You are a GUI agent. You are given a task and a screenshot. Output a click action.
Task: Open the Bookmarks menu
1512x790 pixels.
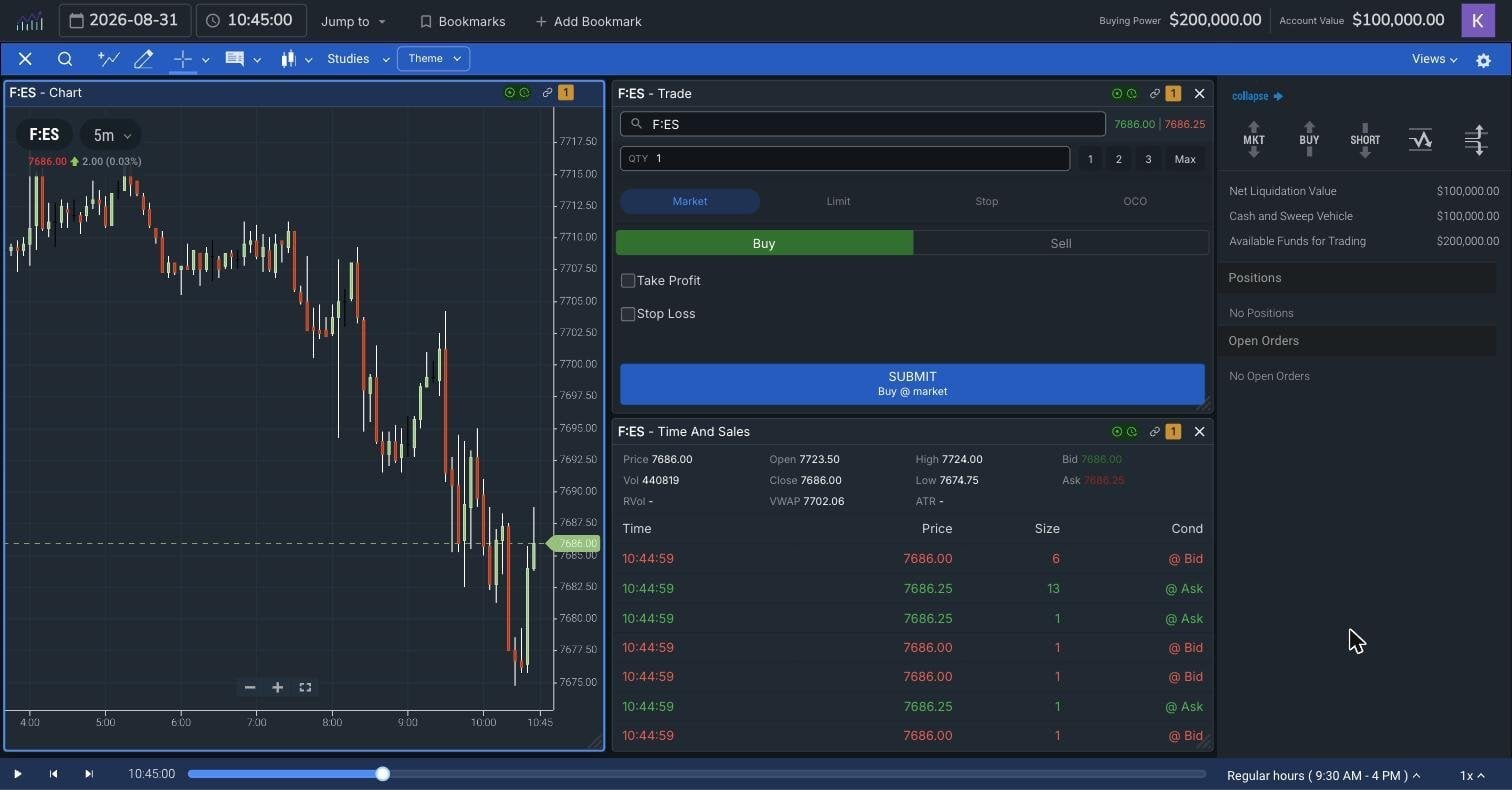(x=462, y=21)
